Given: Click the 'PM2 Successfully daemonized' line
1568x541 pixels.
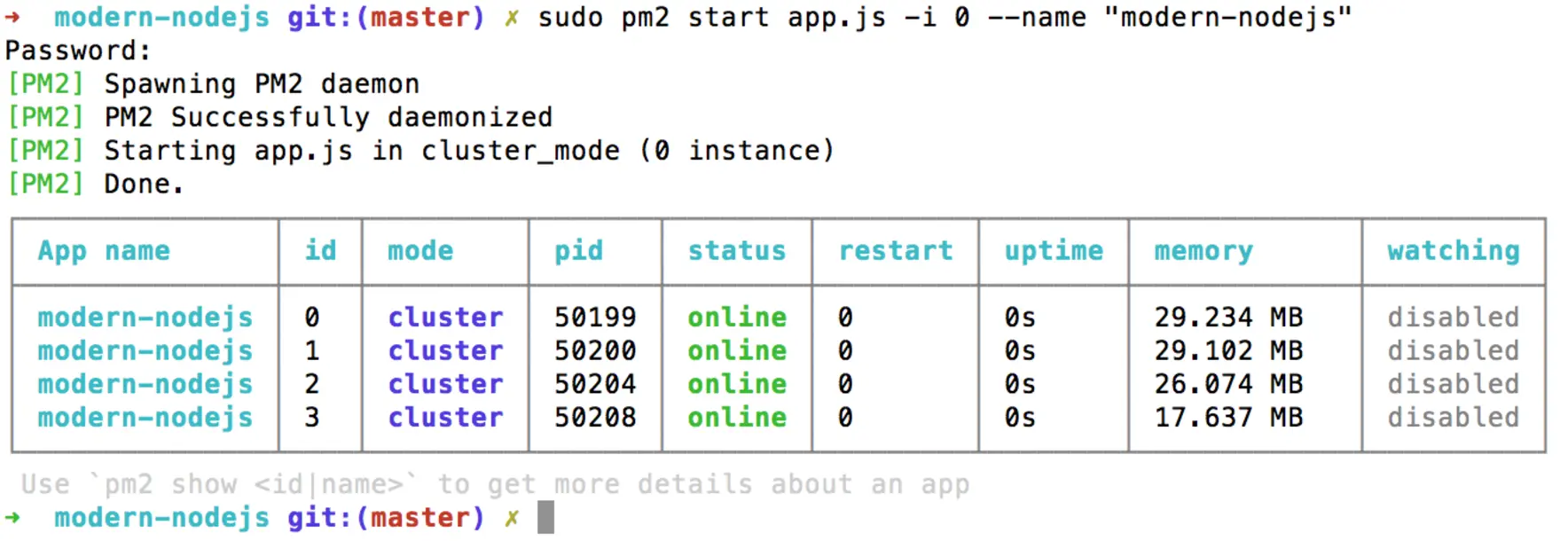Looking at the screenshot, I should pos(328,117).
